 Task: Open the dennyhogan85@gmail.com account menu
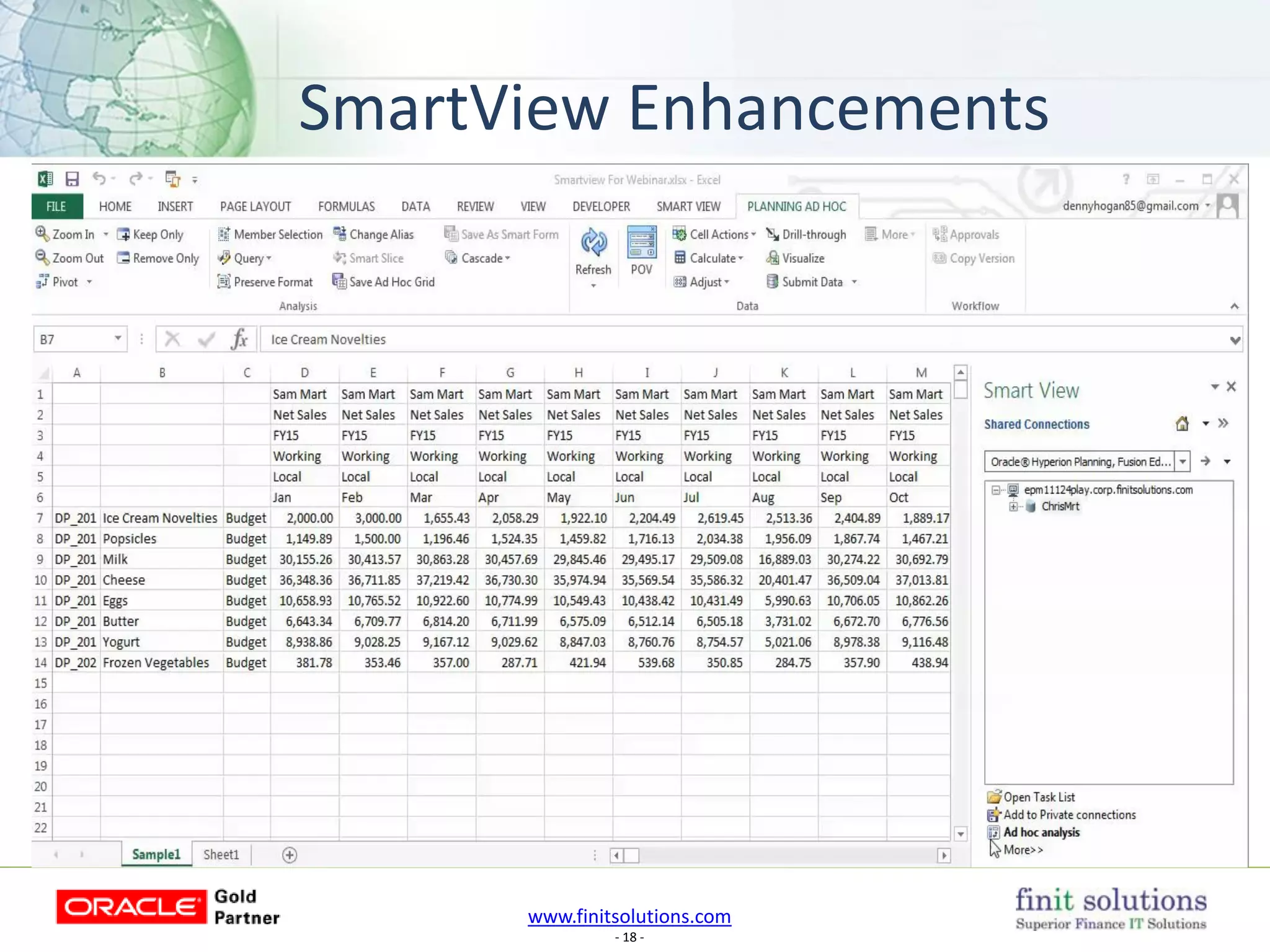click(1137, 206)
